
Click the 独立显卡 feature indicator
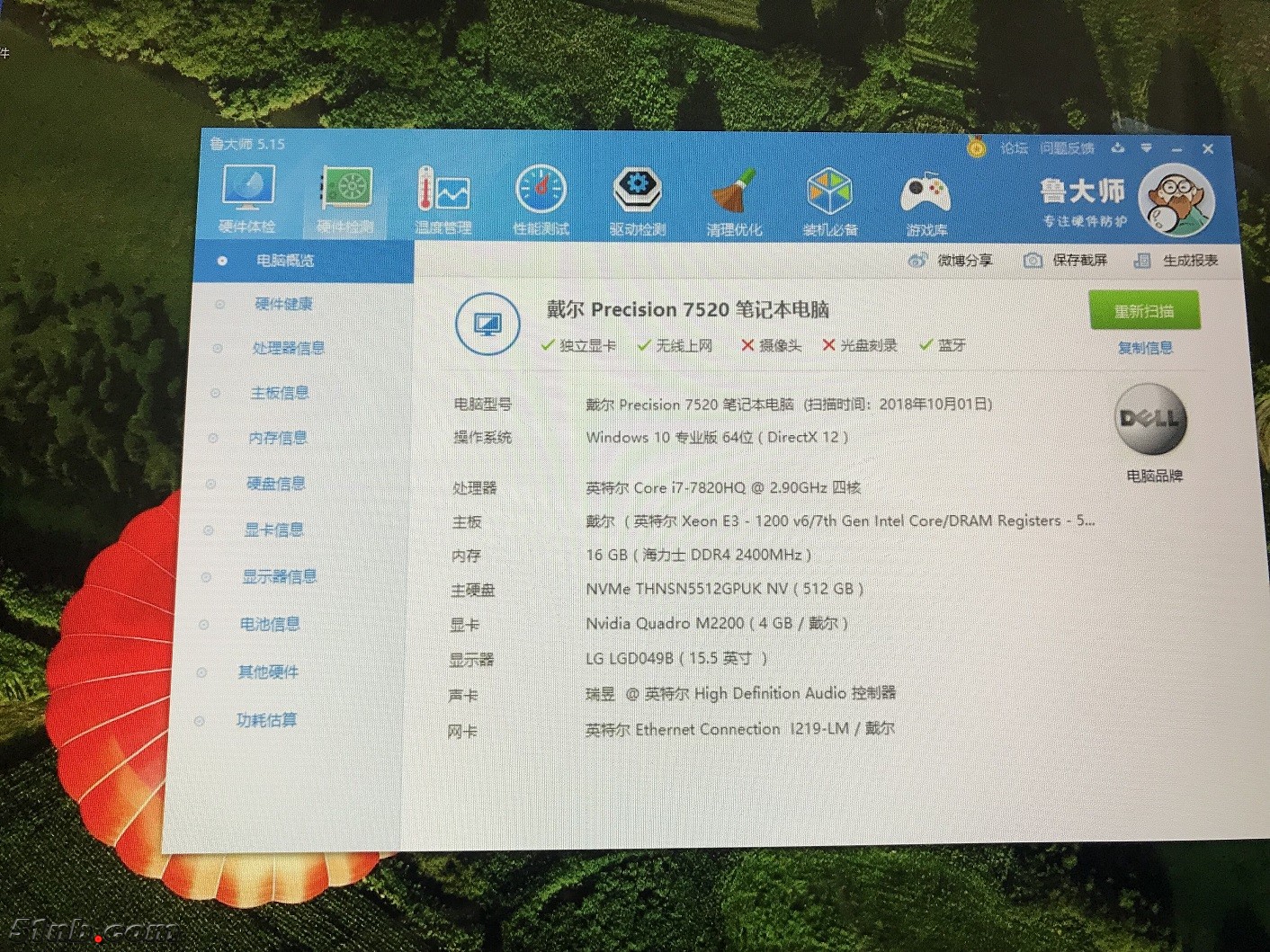pos(578,345)
